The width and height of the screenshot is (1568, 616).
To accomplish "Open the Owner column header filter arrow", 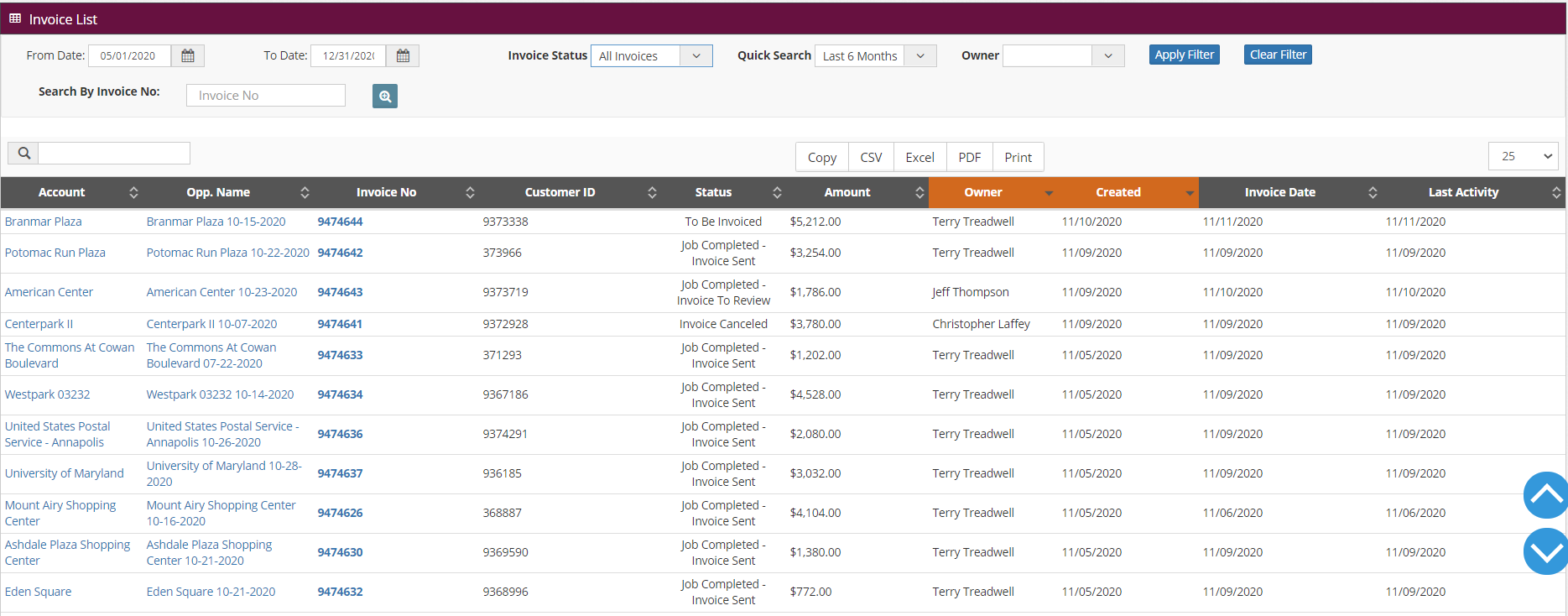I will pyautogui.click(x=1049, y=193).
